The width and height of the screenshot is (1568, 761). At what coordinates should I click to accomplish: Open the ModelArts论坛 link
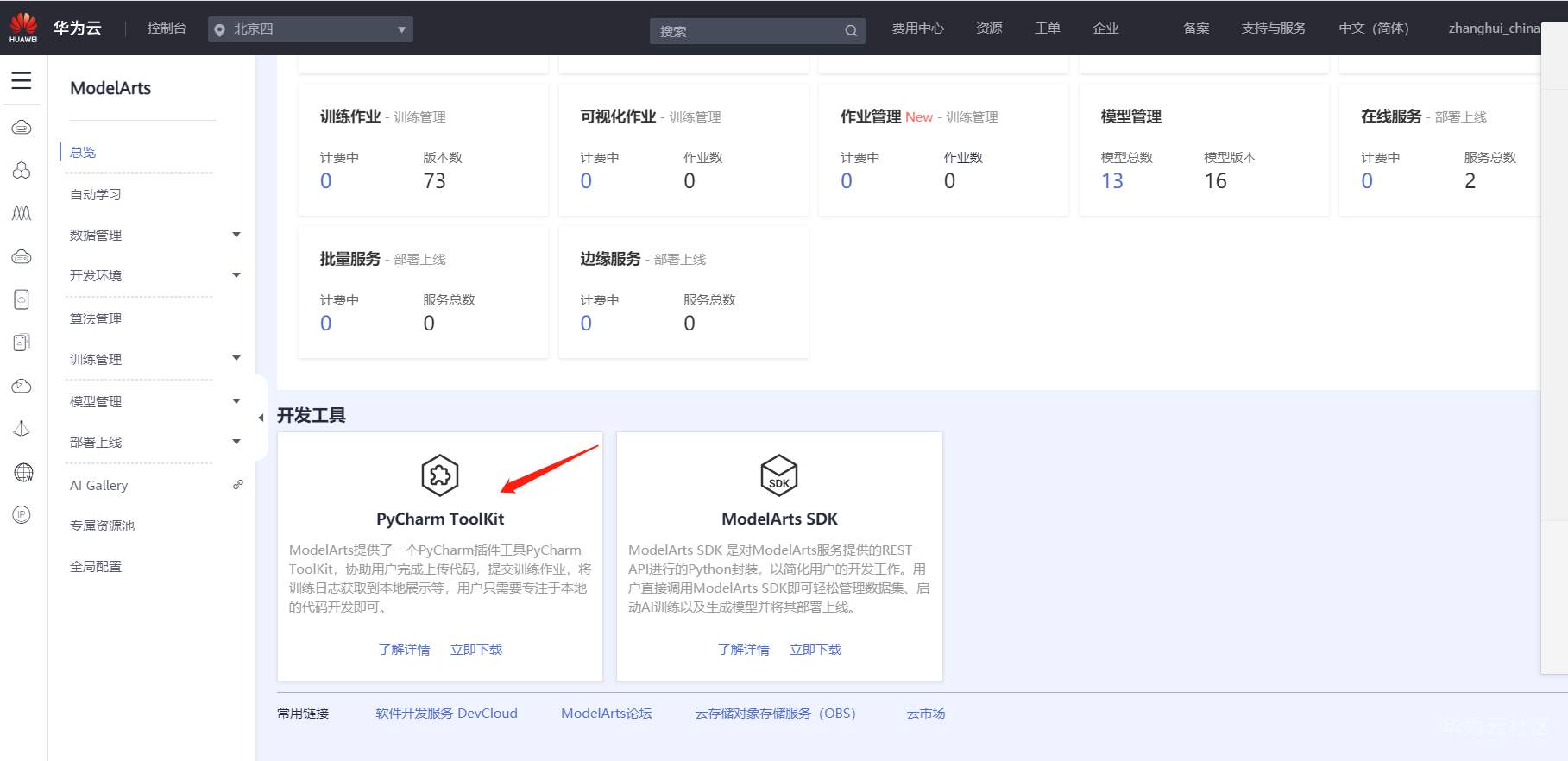click(x=607, y=713)
